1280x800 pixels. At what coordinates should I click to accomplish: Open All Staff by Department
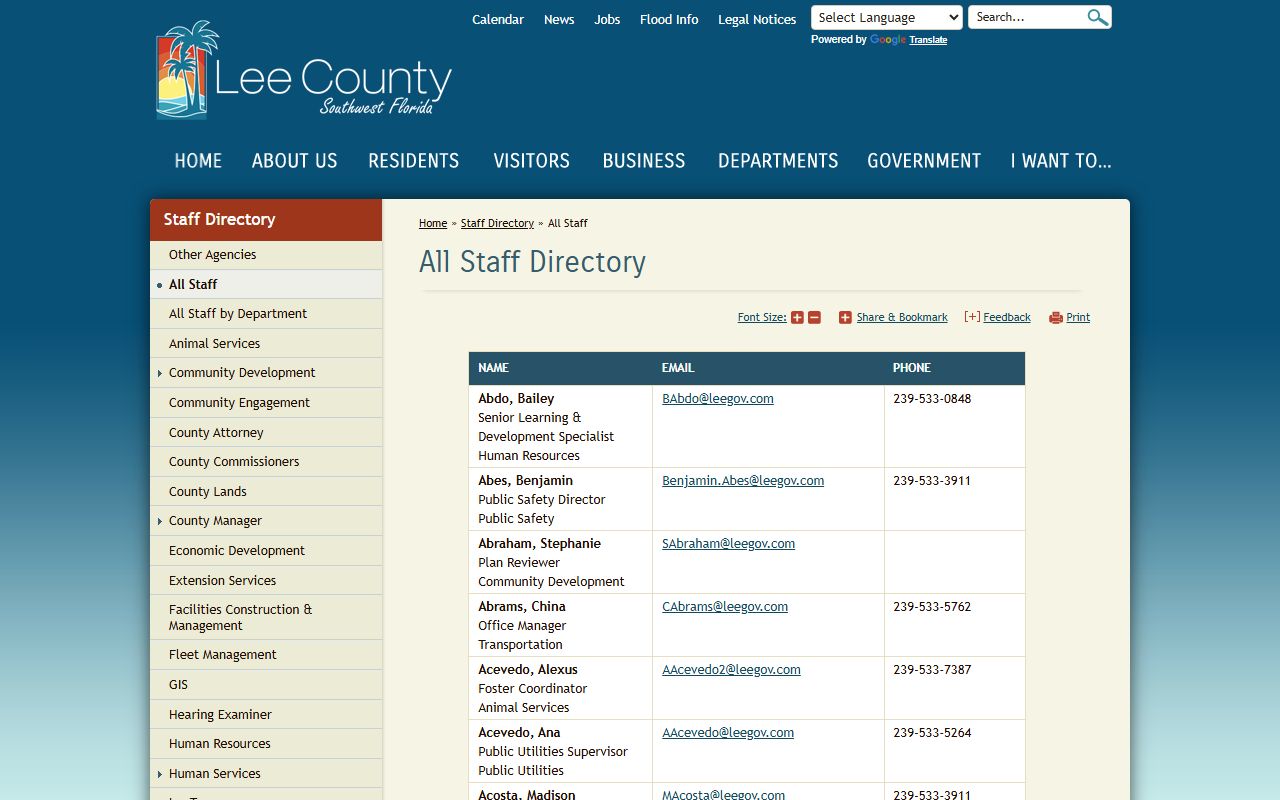pyautogui.click(x=266, y=314)
